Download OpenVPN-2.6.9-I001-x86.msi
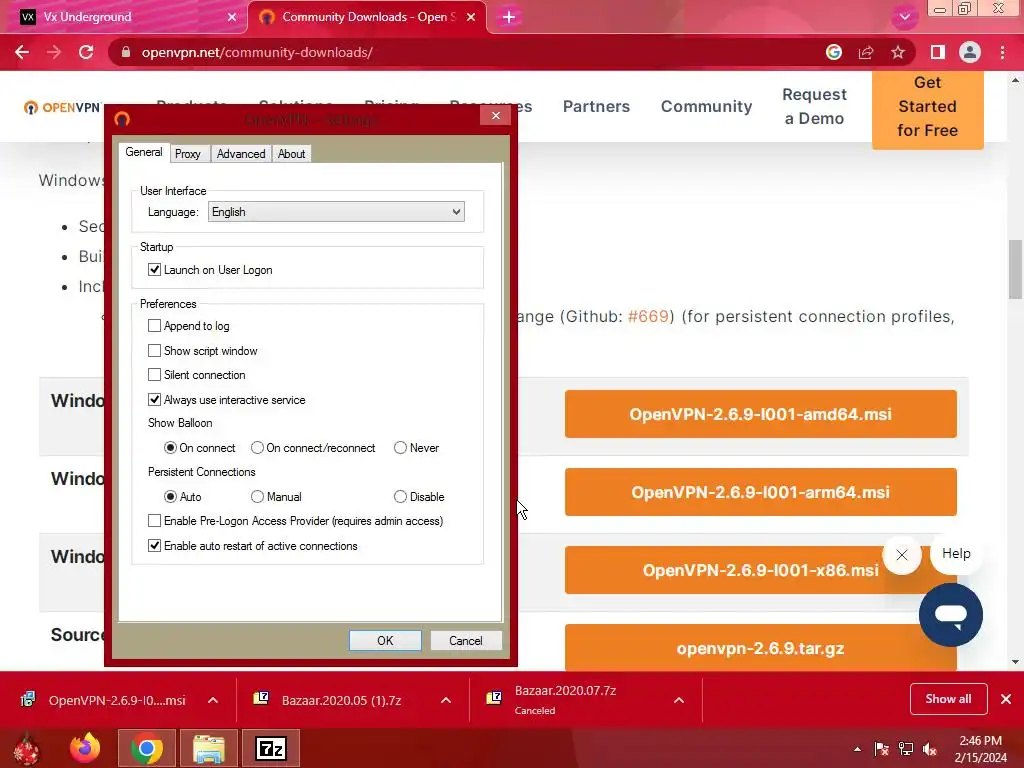 pos(760,570)
